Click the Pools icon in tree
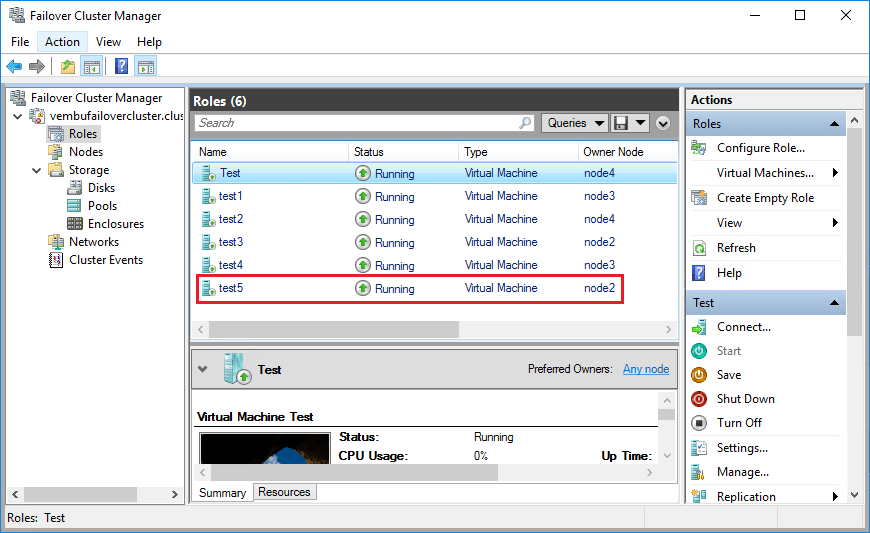This screenshot has height=533, width=870. [74, 206]
